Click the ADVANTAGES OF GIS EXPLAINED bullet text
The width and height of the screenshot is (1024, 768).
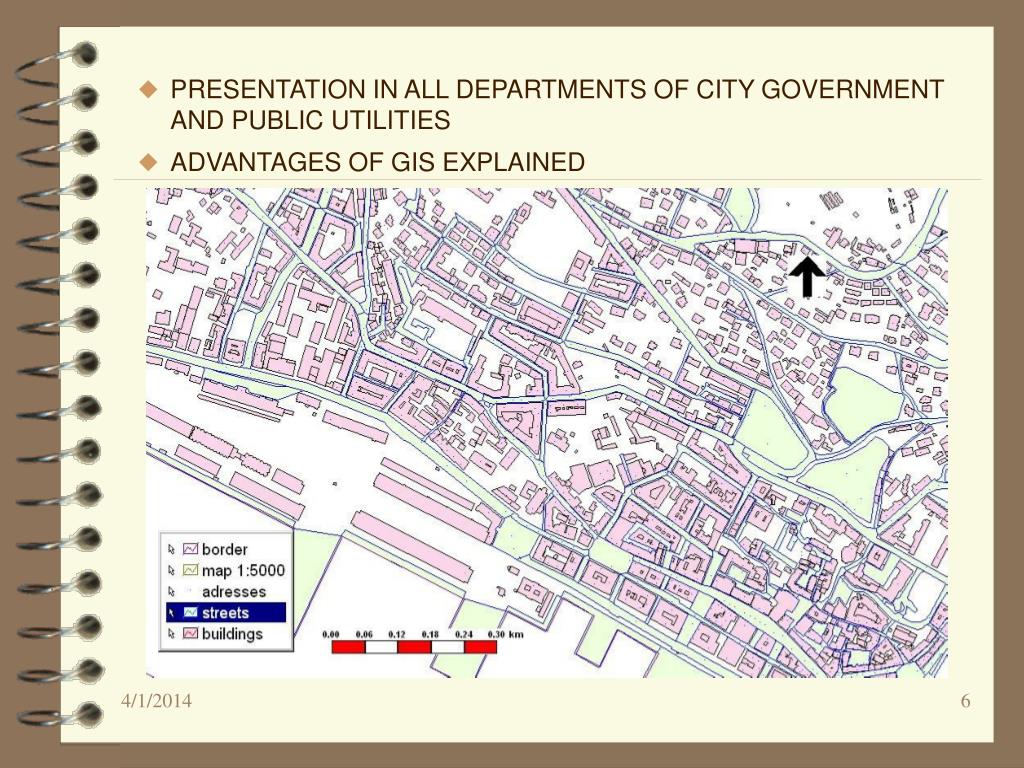click(x=377, y=162)
